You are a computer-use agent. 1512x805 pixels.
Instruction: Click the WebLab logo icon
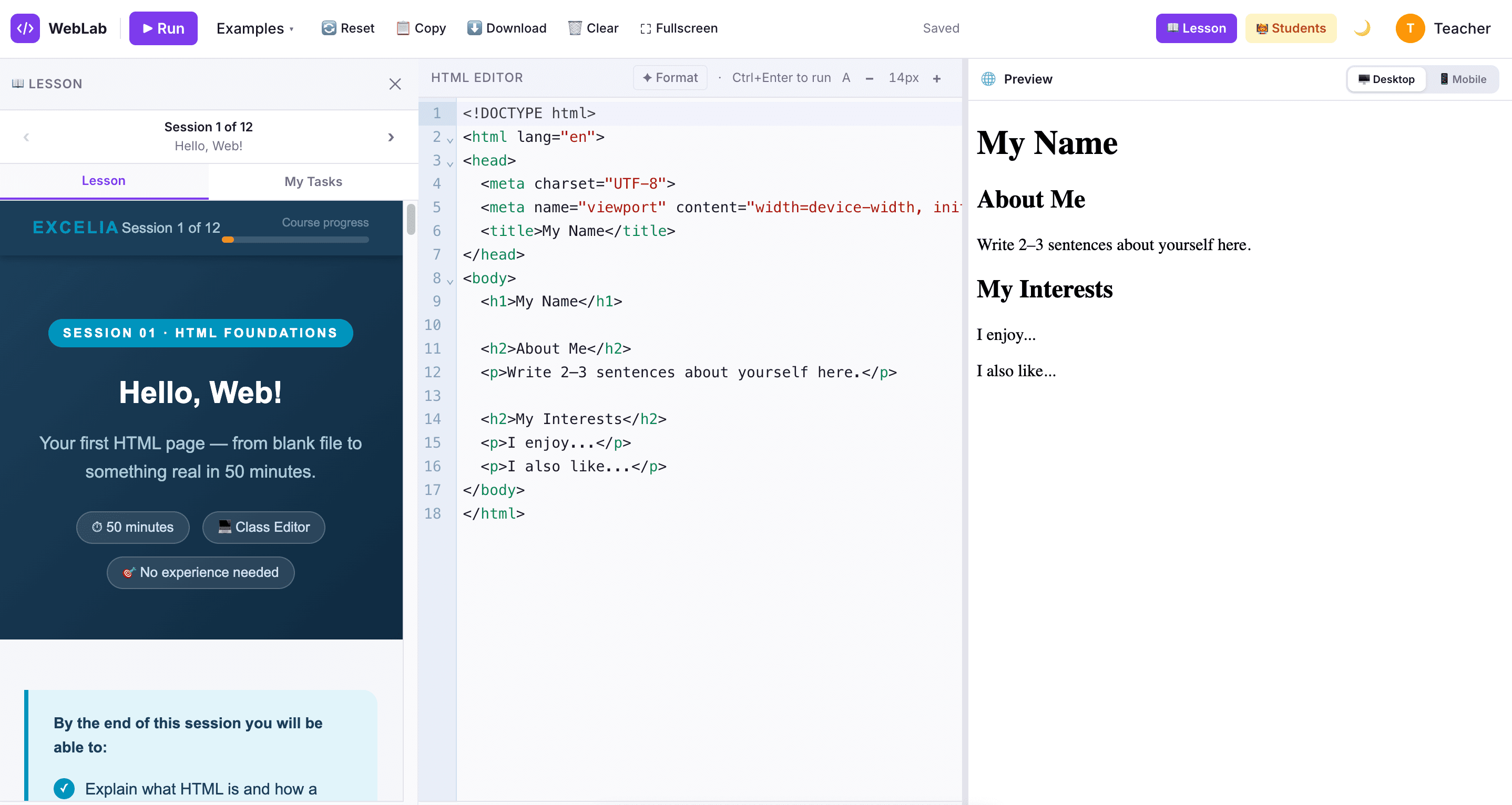pyautogui.click(x=25, y=28)
